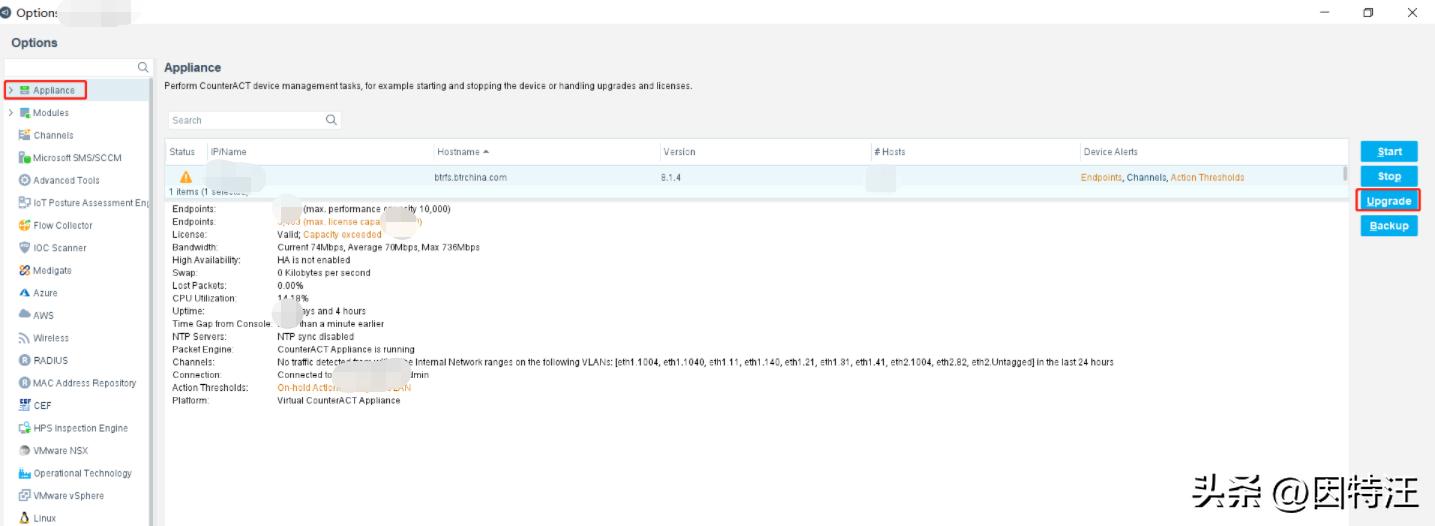This screenshot has height=526, width=1435.
Task: Click the Stop button
Action: [1389, 176]
